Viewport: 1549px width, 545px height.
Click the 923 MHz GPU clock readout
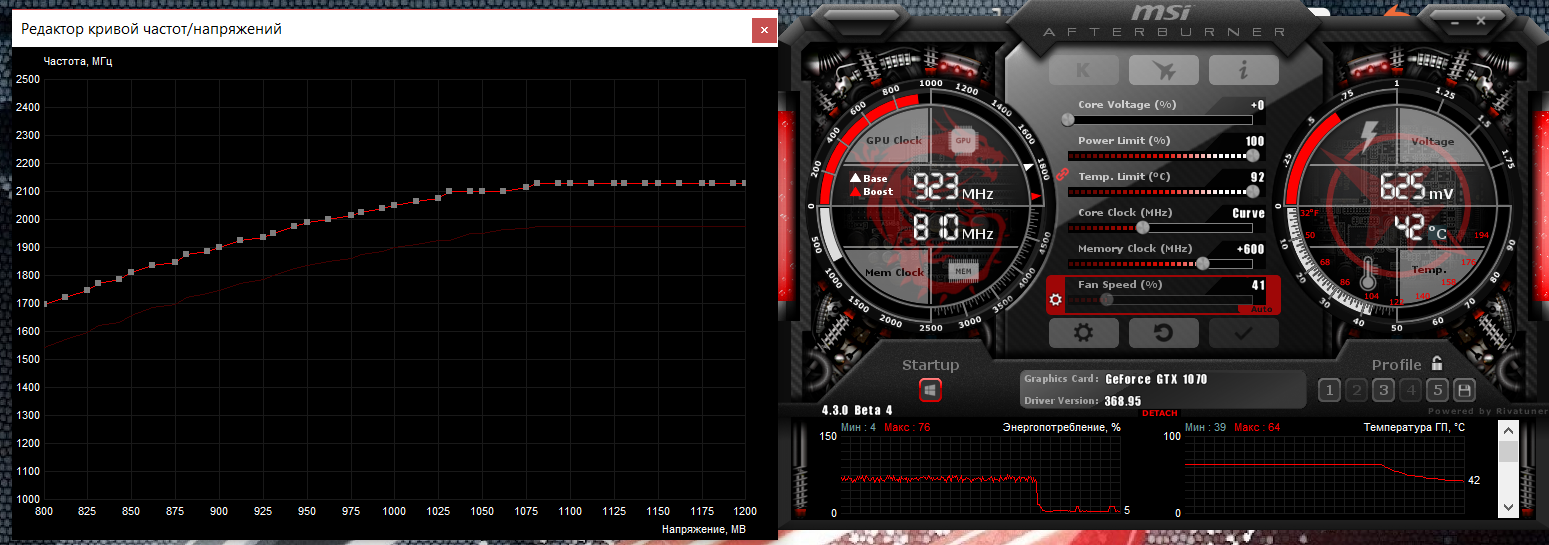coord(953,187)
